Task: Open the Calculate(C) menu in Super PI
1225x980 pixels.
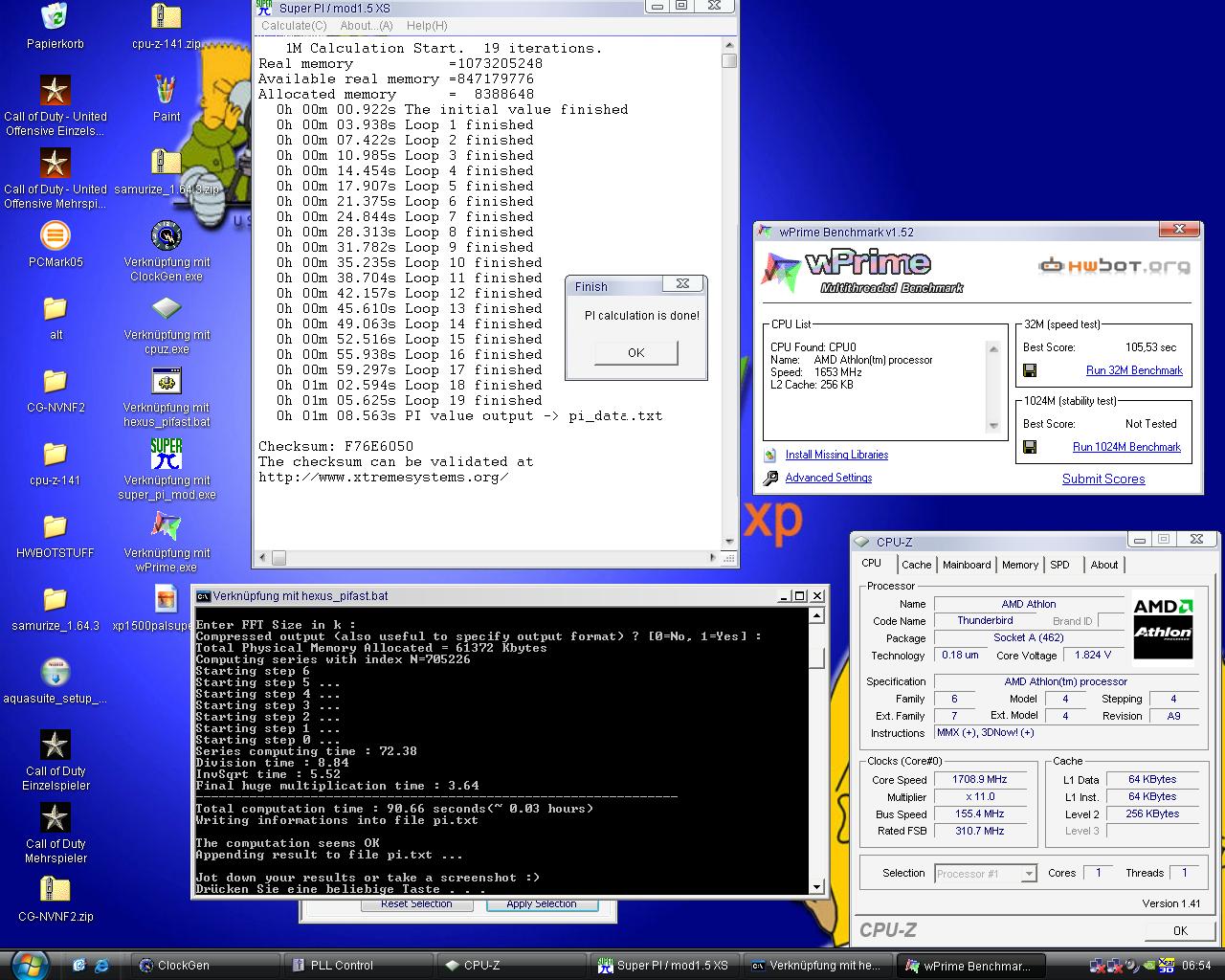Action: 294,26
